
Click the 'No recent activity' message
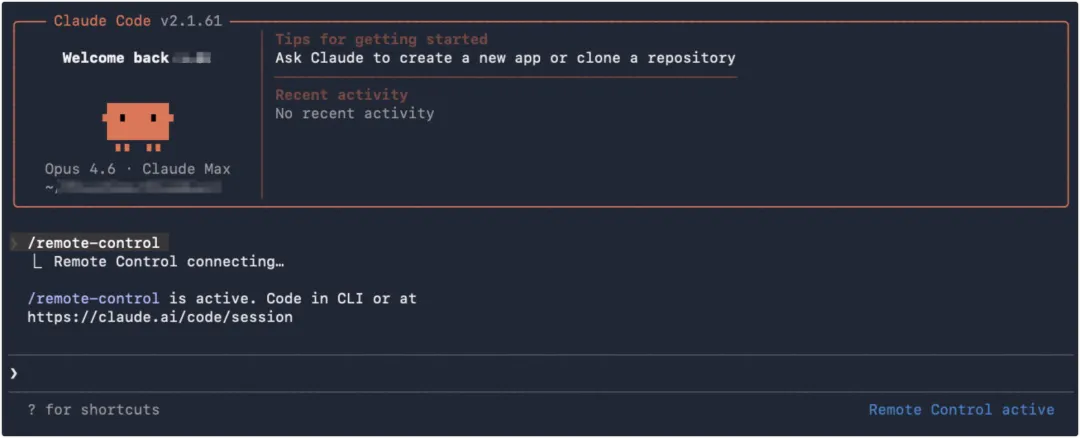[x=354, y=114]
